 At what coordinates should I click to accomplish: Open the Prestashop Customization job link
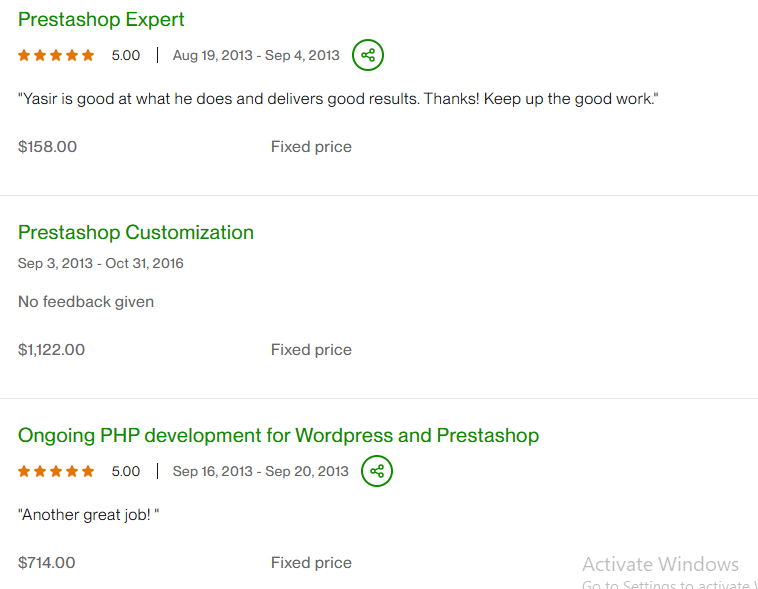(x=136, y=232)
